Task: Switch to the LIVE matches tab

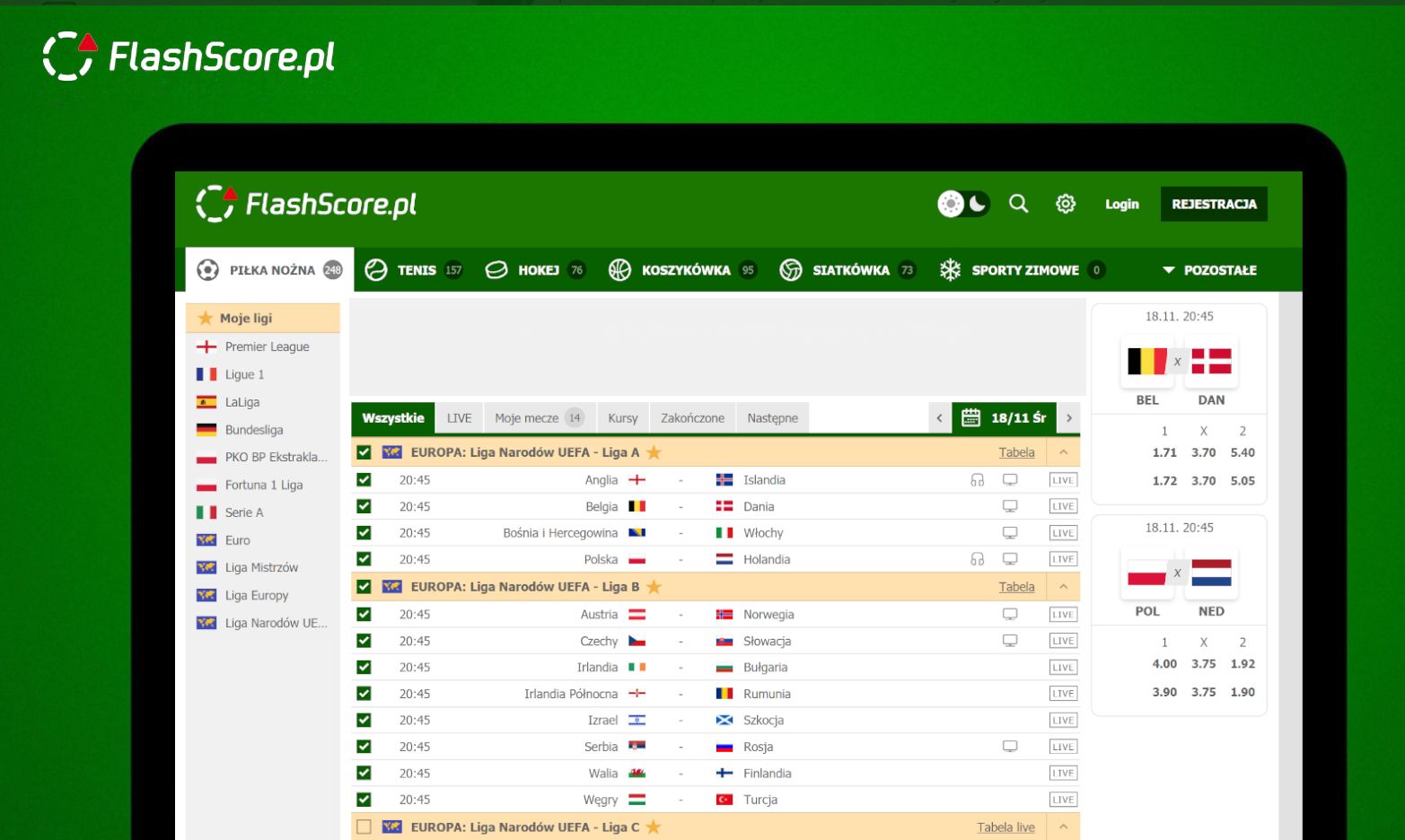Action: point(459,417)
